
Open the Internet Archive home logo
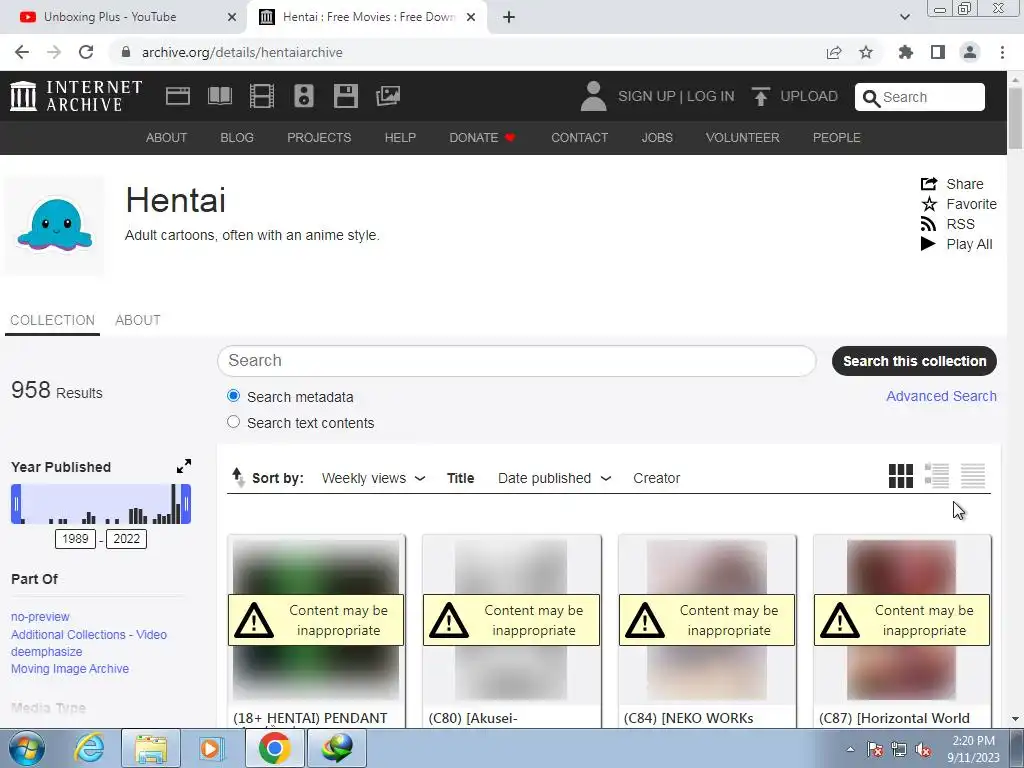point(76,96)
